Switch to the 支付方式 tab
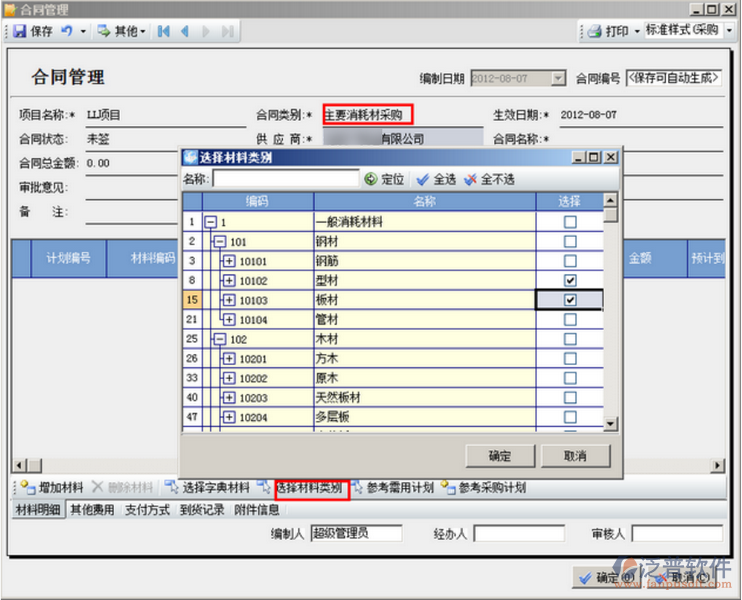Viewport: 742px width, 600px height. pyautogui.click(x=146, y=509)
